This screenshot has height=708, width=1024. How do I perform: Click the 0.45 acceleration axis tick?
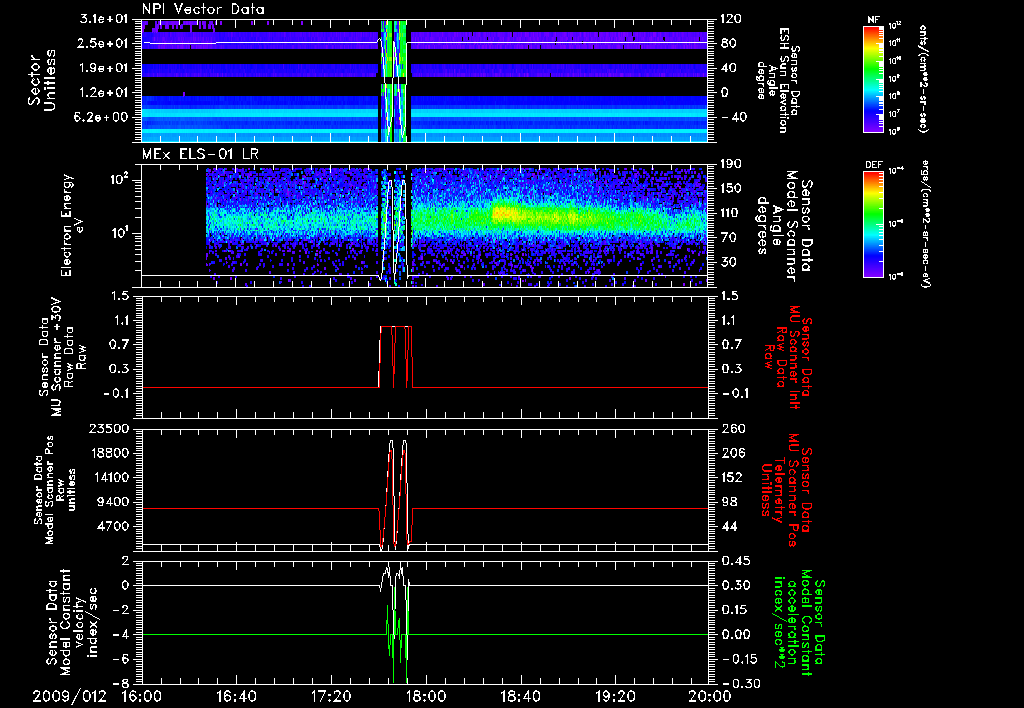[x=735, y=561]
